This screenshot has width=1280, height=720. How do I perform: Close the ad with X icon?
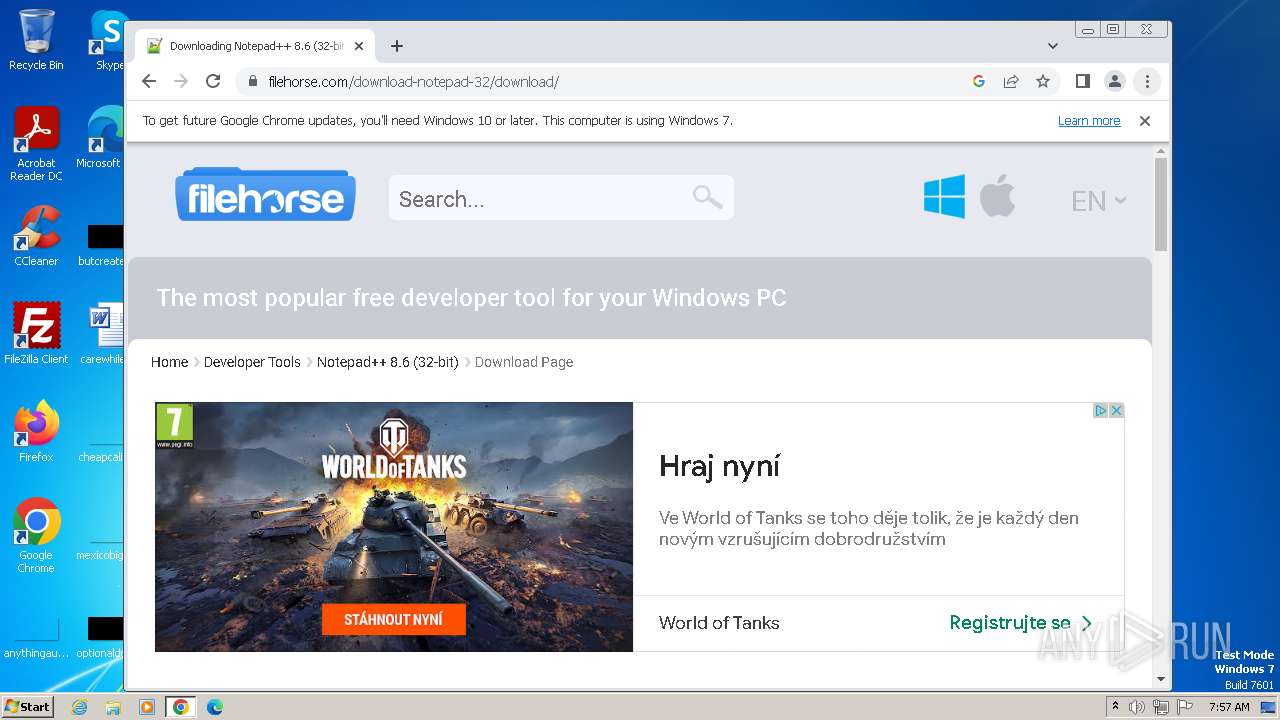pos(1116,410)
